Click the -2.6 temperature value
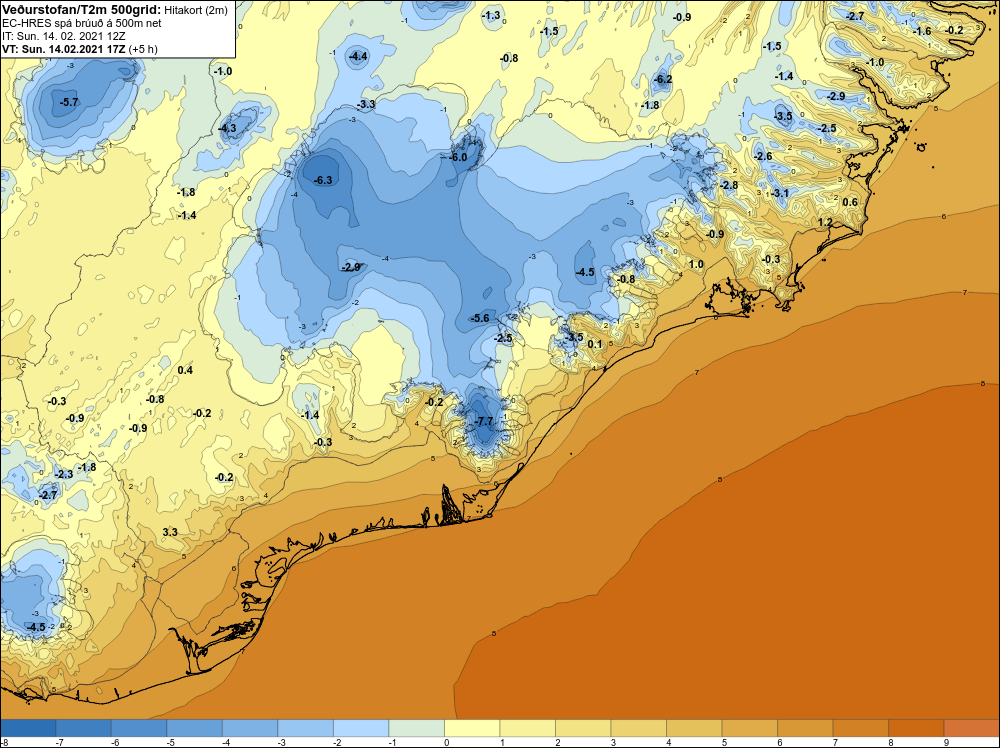This screenshot has height=748, width=1000. point(763,156)
